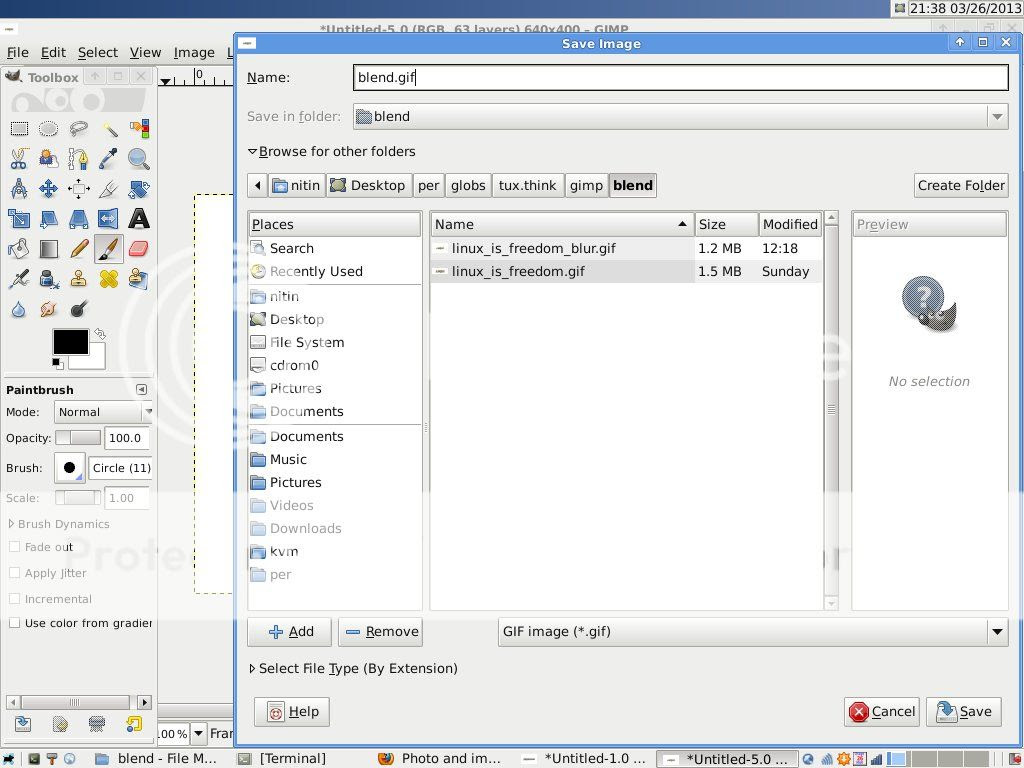Open the Select menu in GIMP
Viewport: 1024px width, 768px height.
click(98, 52)
